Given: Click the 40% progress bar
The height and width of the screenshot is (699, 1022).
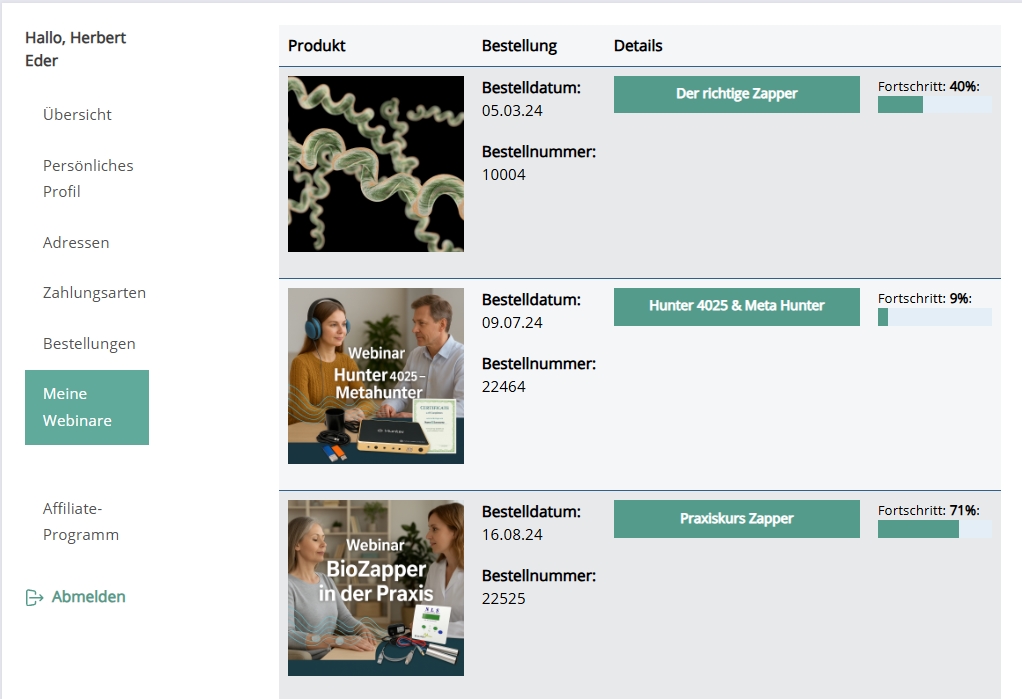Looking at the screenshot, I should pos(934,105).
